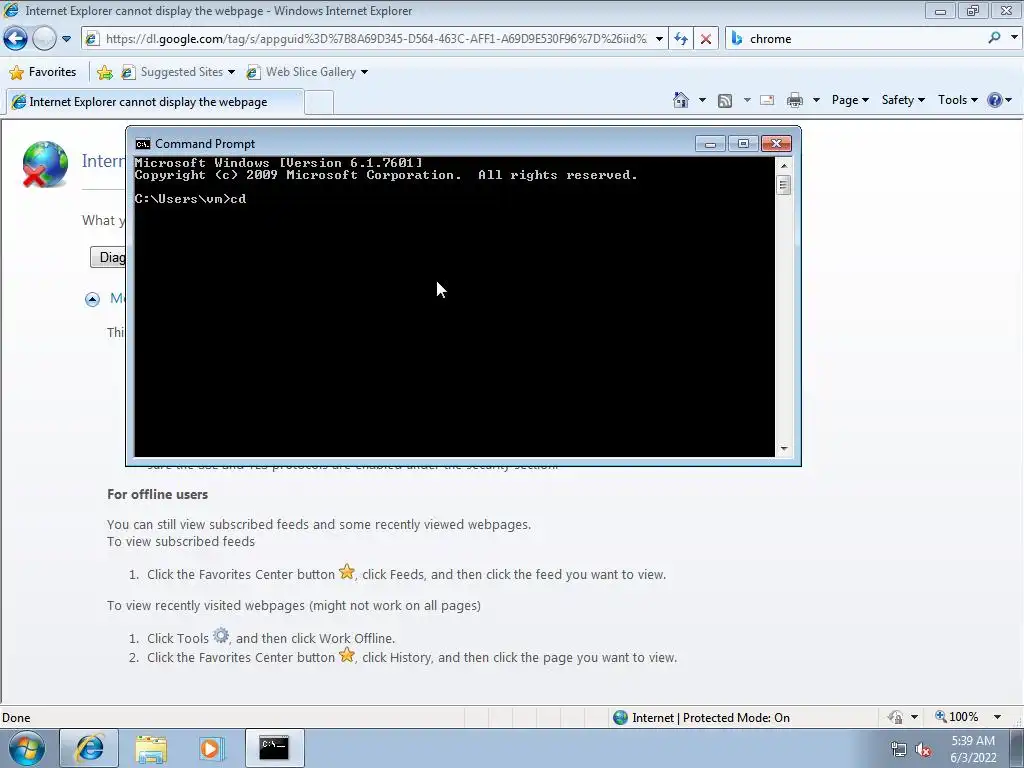Expand the address bar URL history dropdown

[659, 39]
